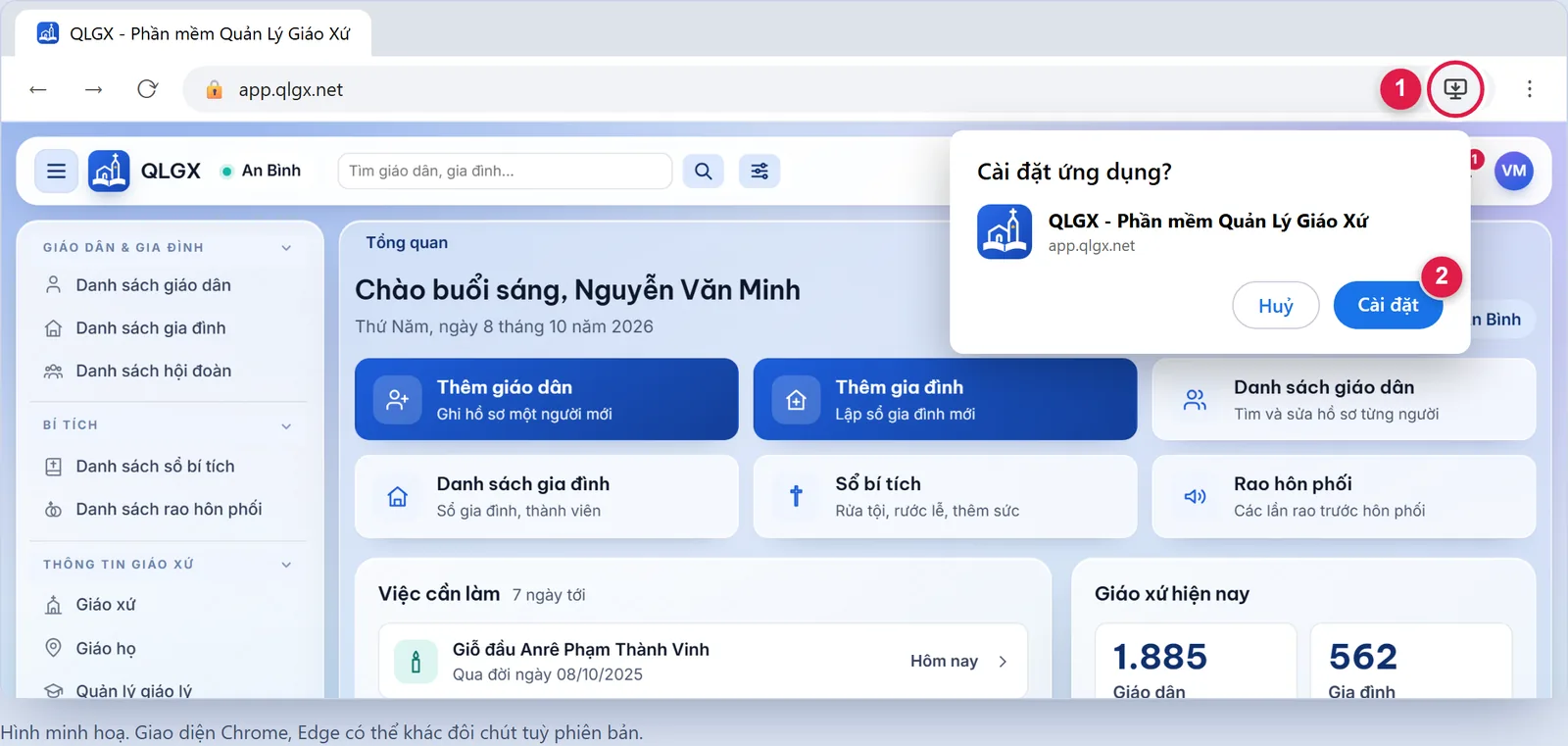Toggle the hamburger sidebar menu button
The image size is (1568, 746).
coord(57,171)
